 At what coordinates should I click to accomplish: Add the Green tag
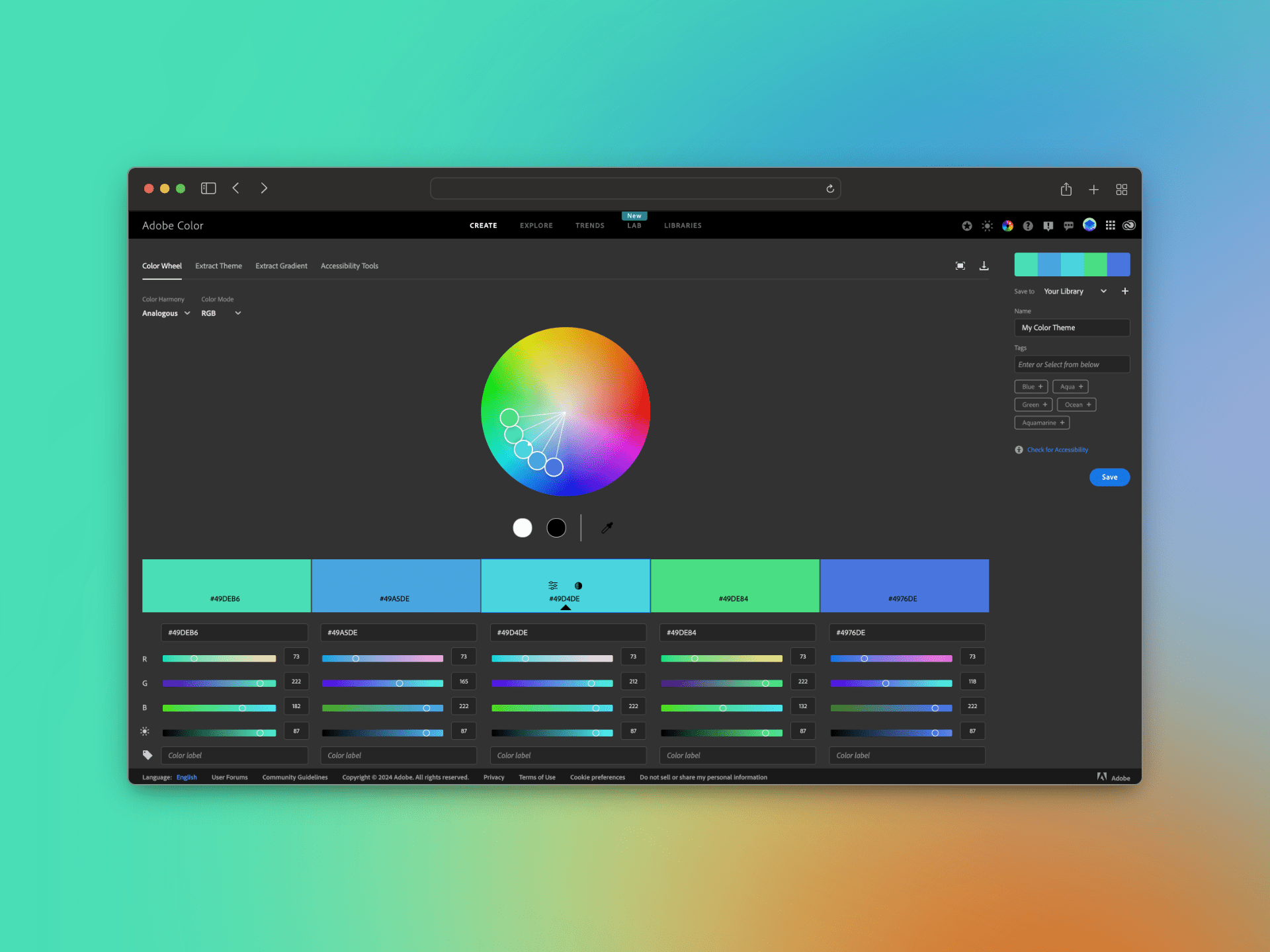point(1033,405)
